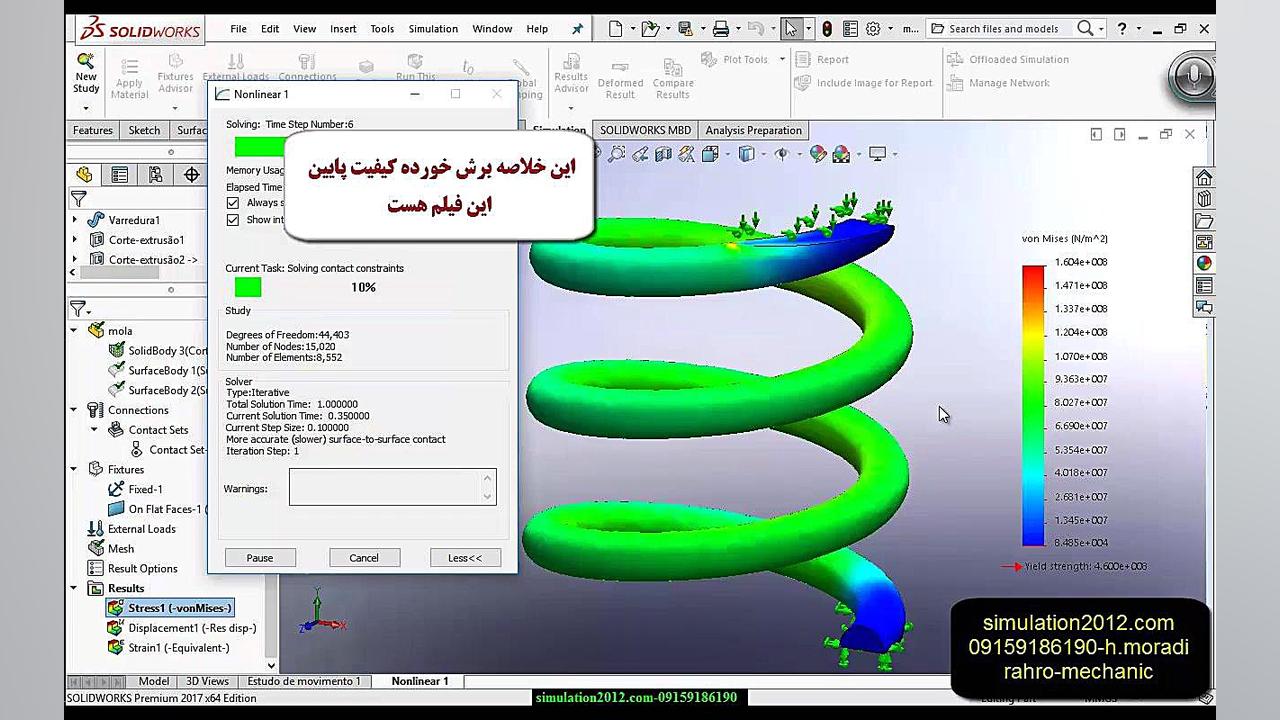Viewport: 1280px width, 720px height.
Task: Click the View Settings monitor icon
Action: (x=877, y=154)
